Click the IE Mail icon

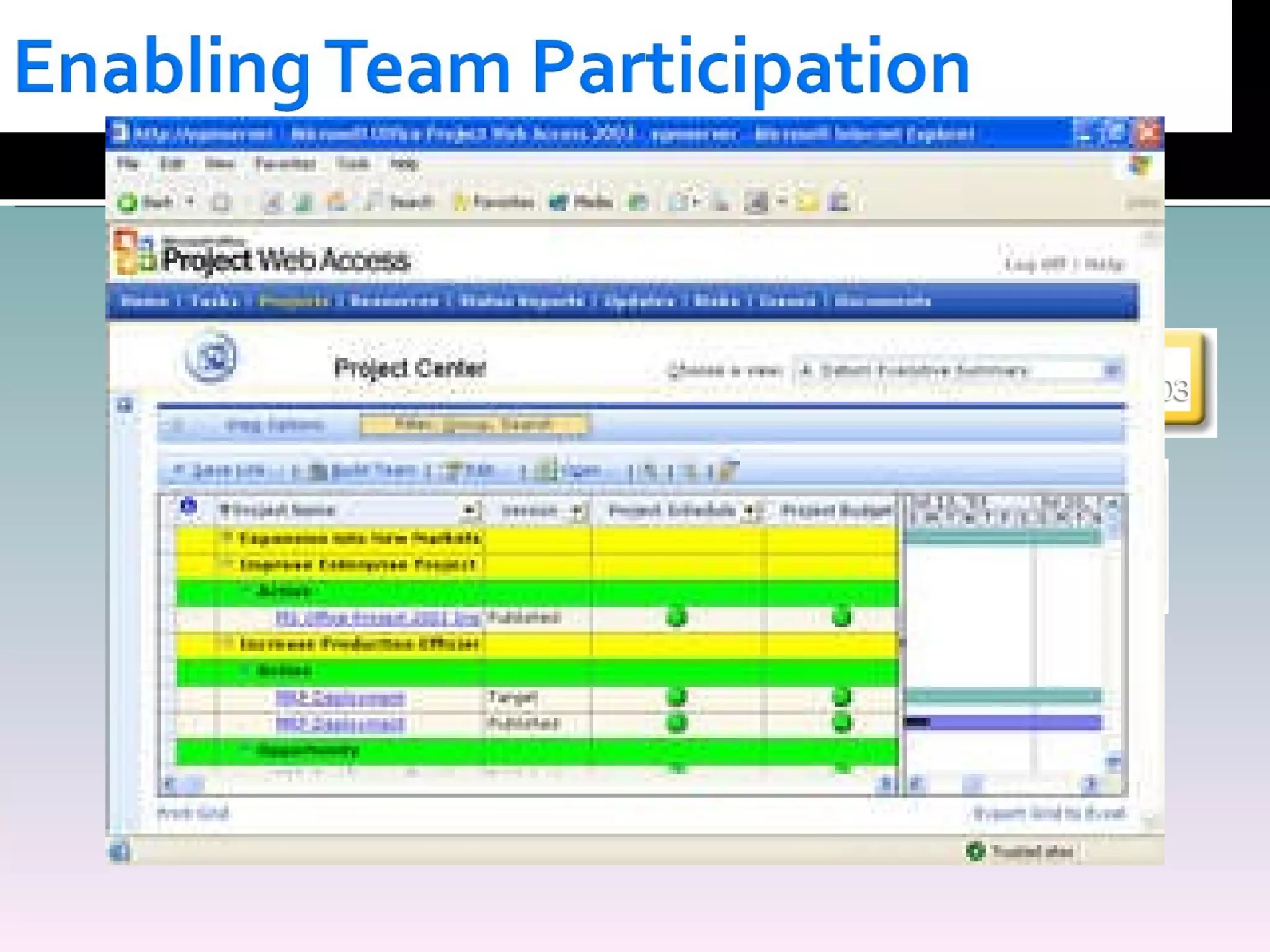(680, 202)
